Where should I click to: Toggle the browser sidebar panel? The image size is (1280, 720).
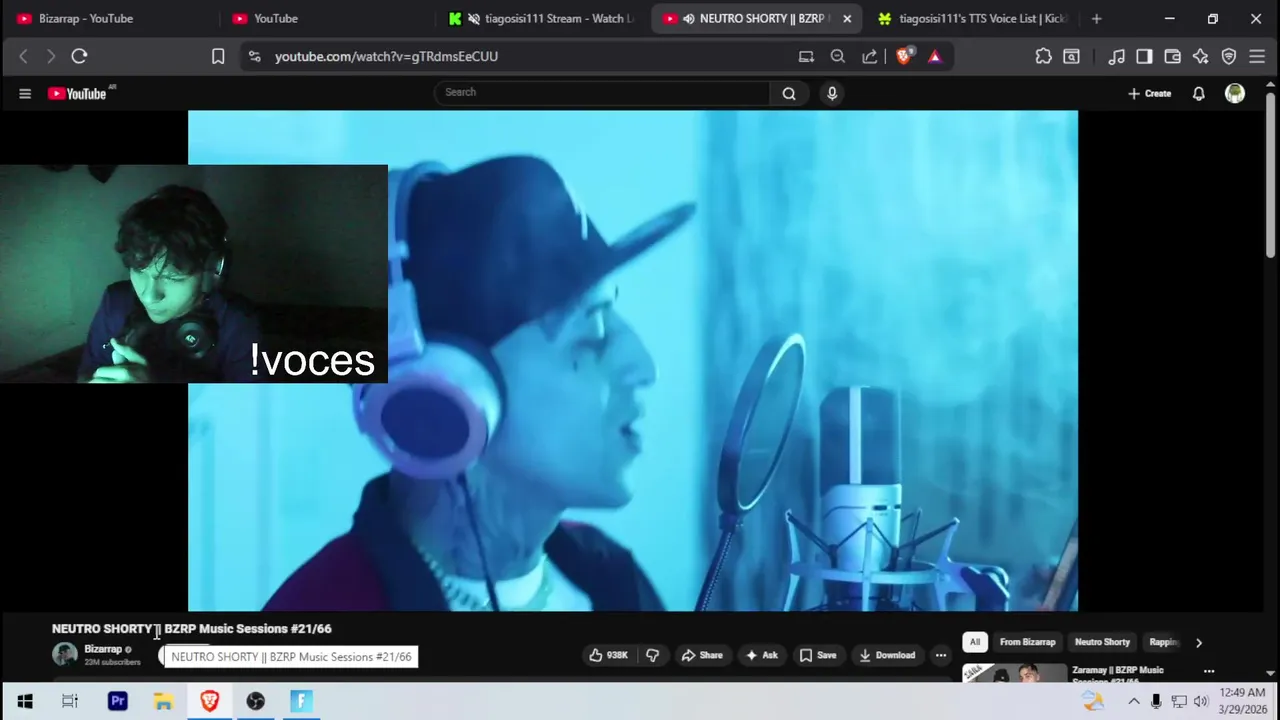click(x=1144, y=57)
